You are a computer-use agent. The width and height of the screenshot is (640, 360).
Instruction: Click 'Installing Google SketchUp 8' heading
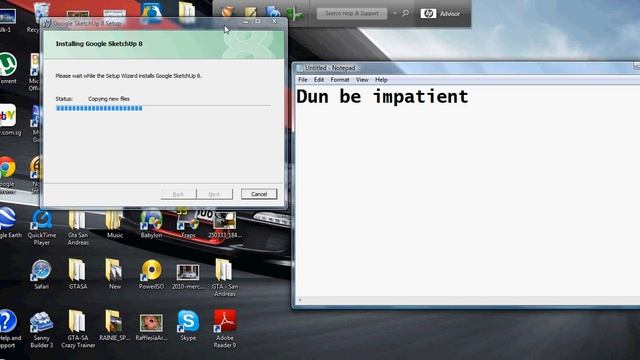point(99,44)
